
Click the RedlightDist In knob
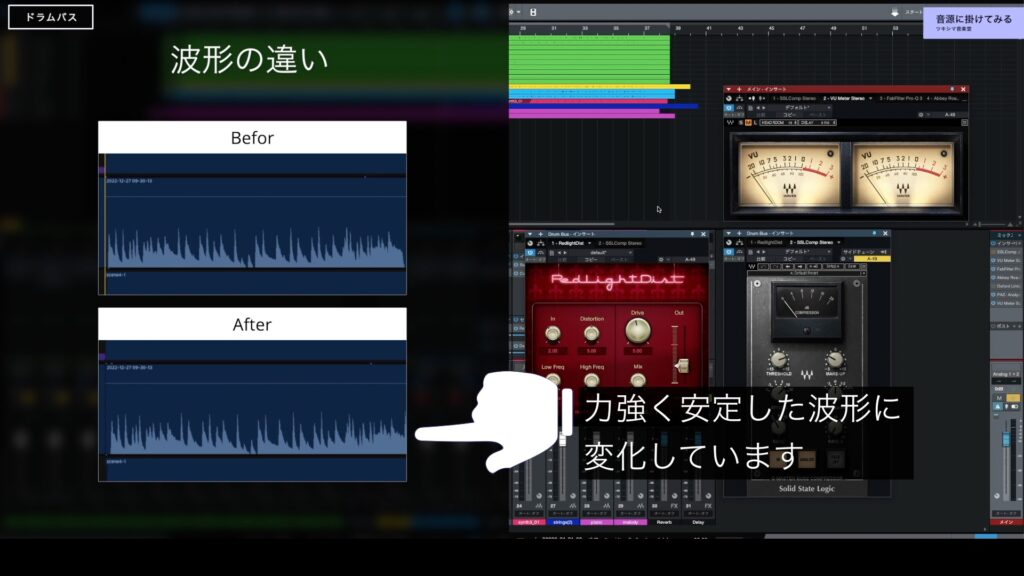(552, 334)
